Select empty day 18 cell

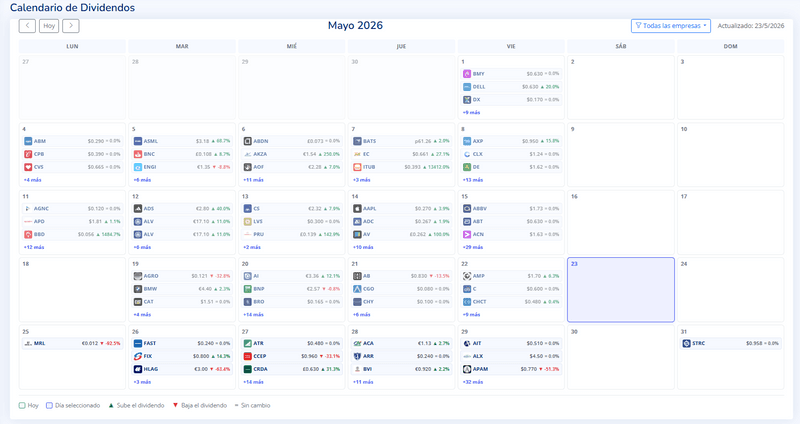(72, 290)
